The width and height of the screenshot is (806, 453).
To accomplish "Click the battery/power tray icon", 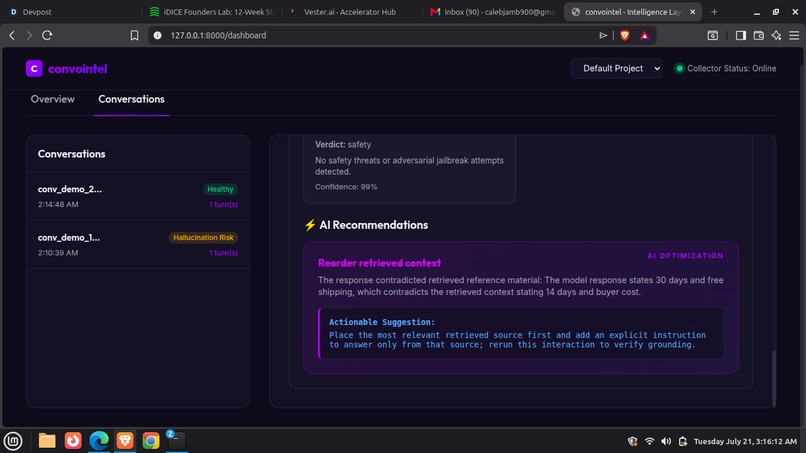I will [683, 441].
